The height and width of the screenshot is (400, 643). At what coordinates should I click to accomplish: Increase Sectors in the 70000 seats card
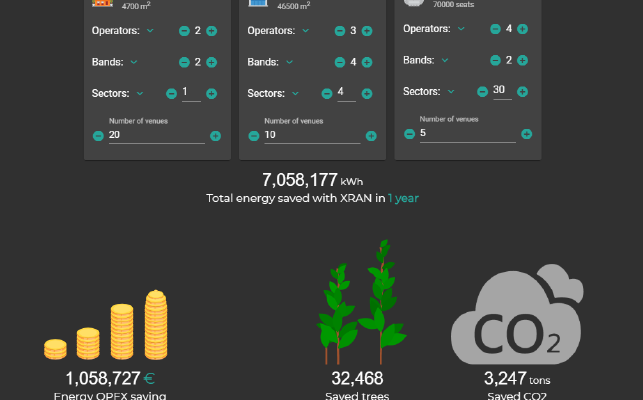click(x=522, y=91)
